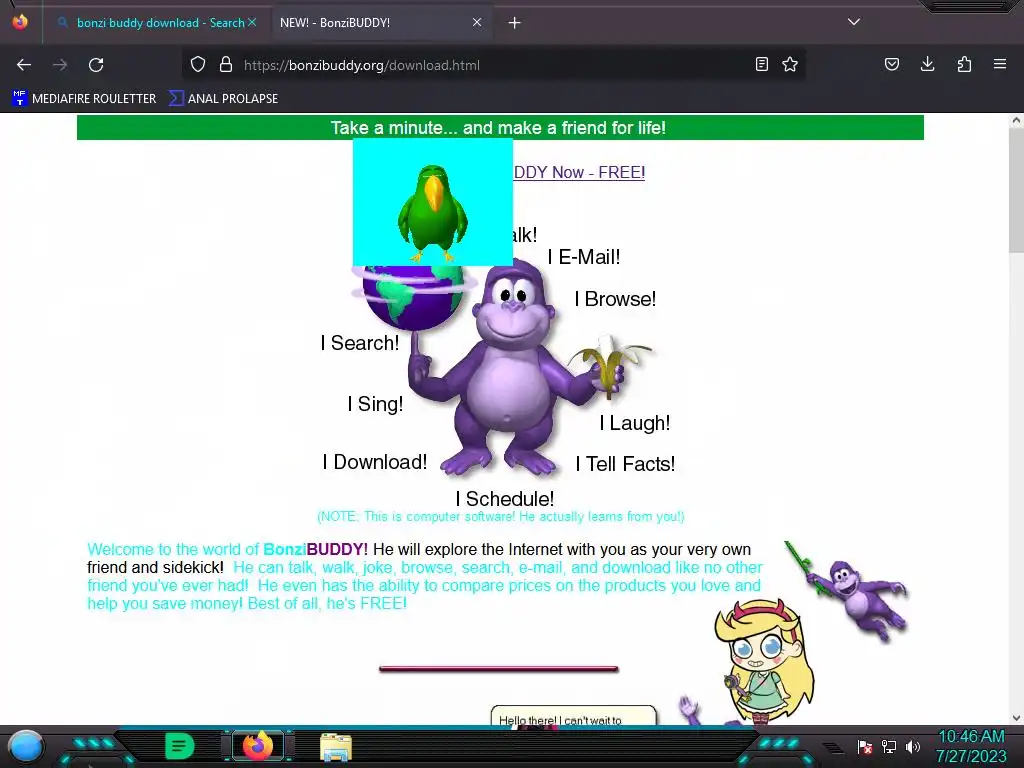Open File Explorer from the taskbar
Image resolution: width=1024 pixels, height=768 pixels.
click(x=336, y=747)
